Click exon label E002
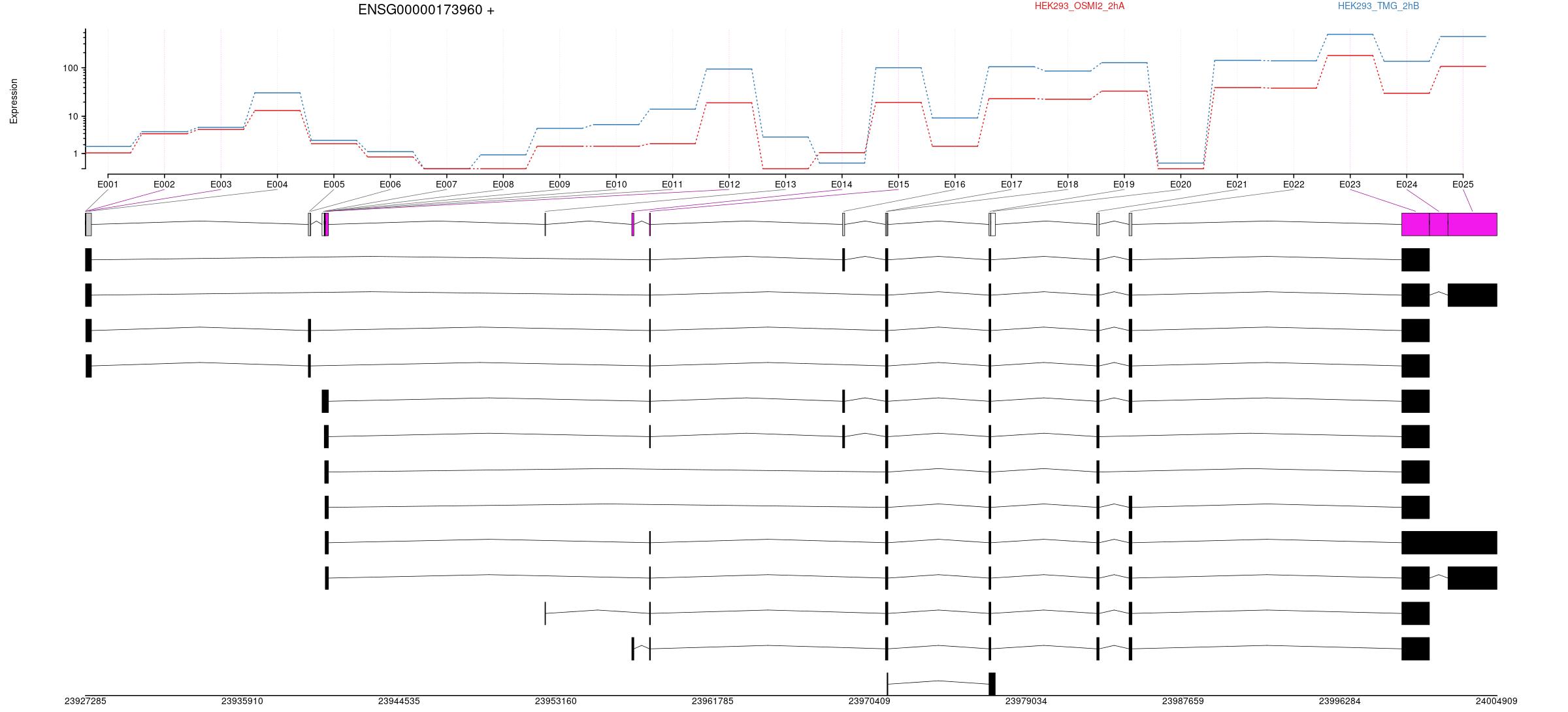 (x=164, y=184)
